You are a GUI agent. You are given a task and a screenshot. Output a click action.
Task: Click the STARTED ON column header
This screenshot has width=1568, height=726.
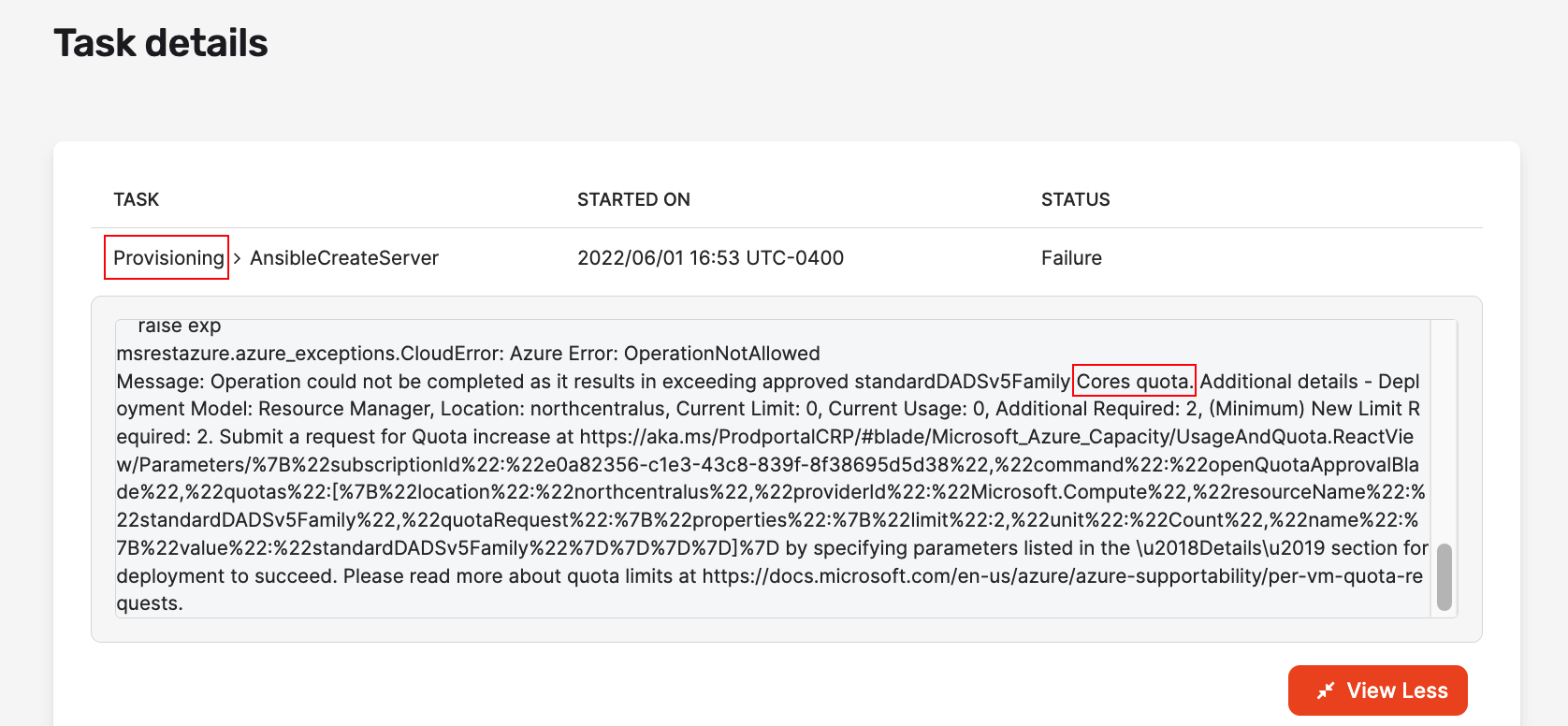[633, 198]
